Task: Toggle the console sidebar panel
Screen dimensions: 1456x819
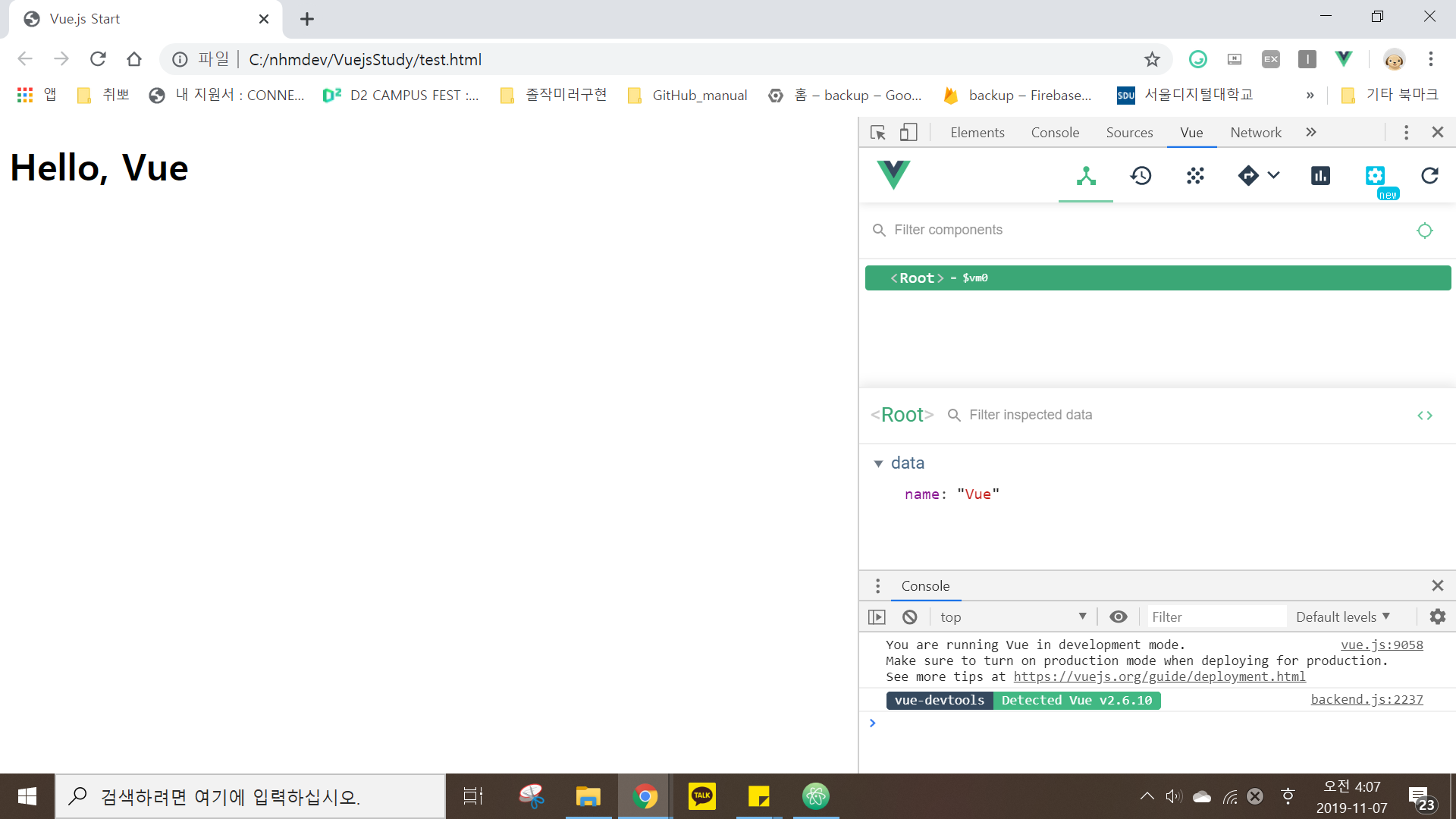Action: point(877,617)
